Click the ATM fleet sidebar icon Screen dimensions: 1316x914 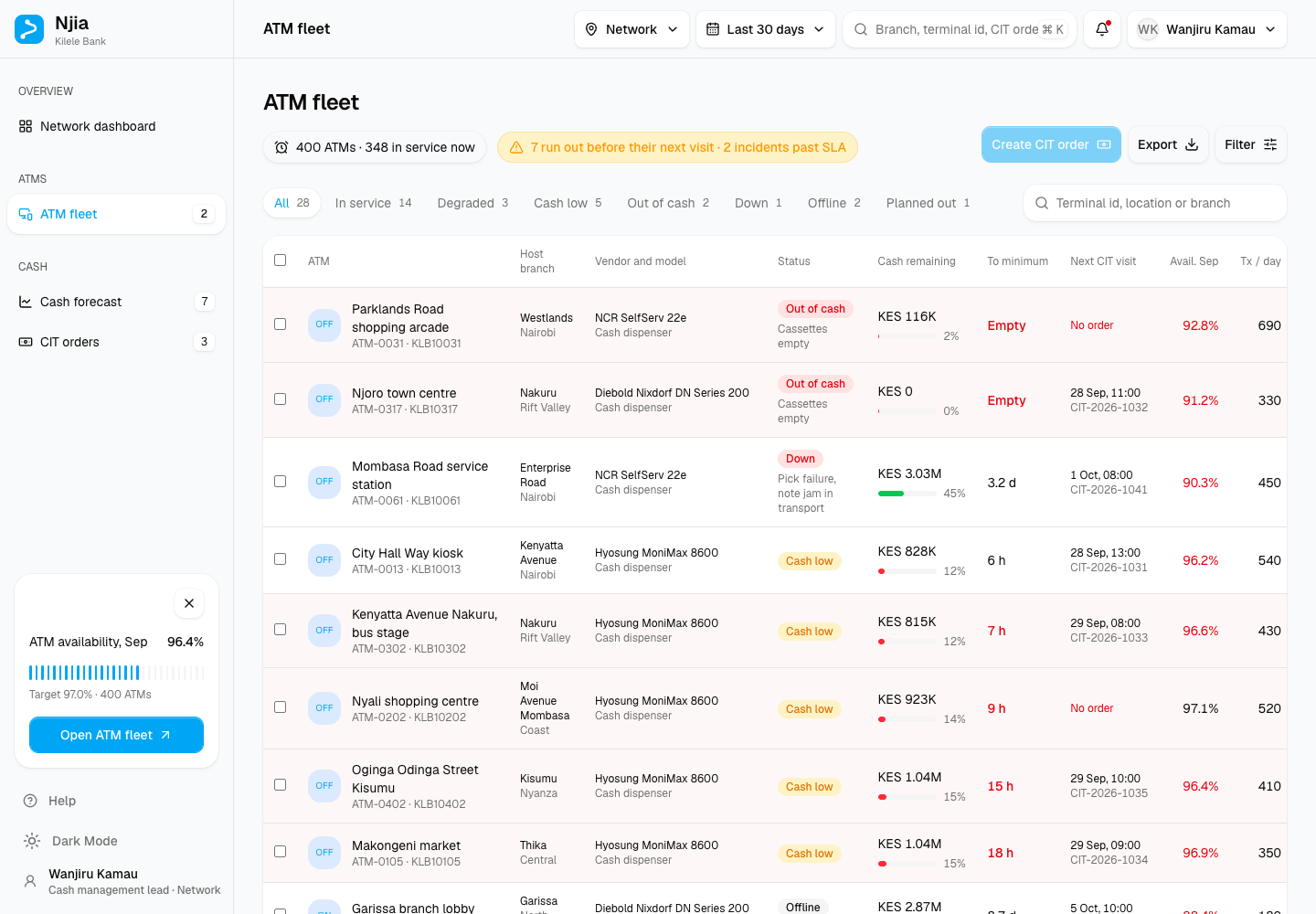tap(26, 214)
